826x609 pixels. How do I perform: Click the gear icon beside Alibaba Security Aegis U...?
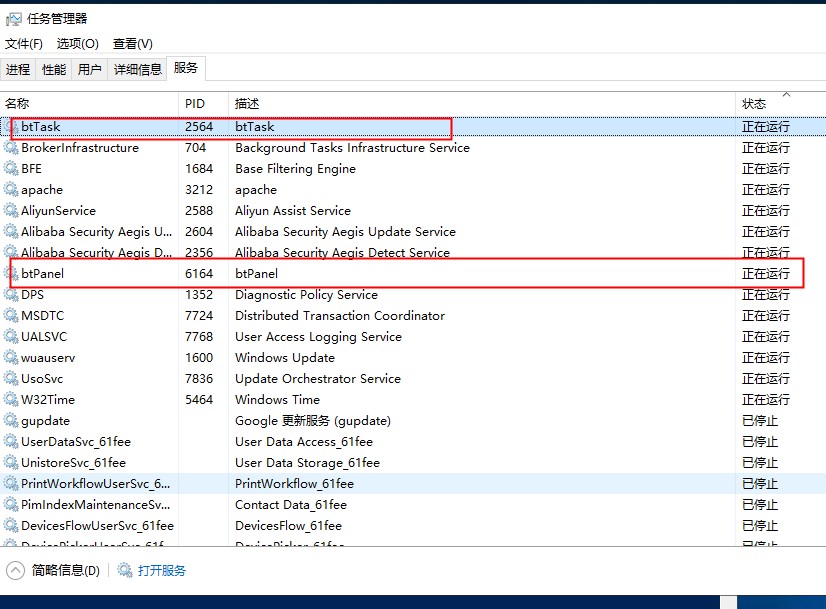pyautogui.click(x=11, y=232)
